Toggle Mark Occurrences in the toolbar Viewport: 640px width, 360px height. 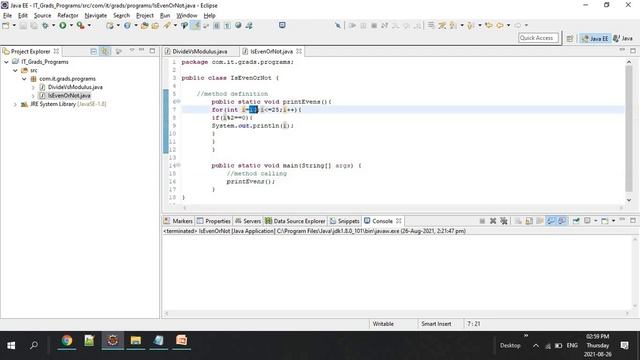point(196,25)
